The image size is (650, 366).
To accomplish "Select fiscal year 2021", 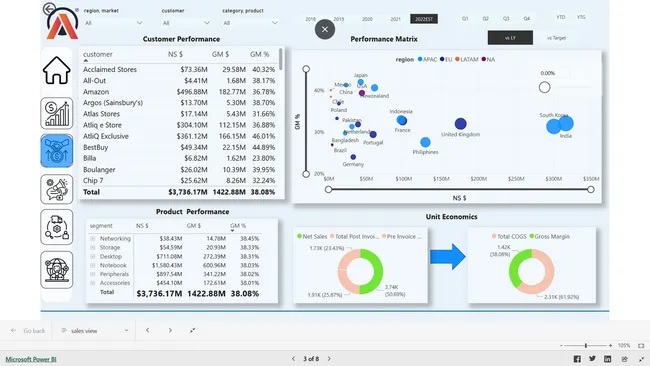I will click(395, 19).
